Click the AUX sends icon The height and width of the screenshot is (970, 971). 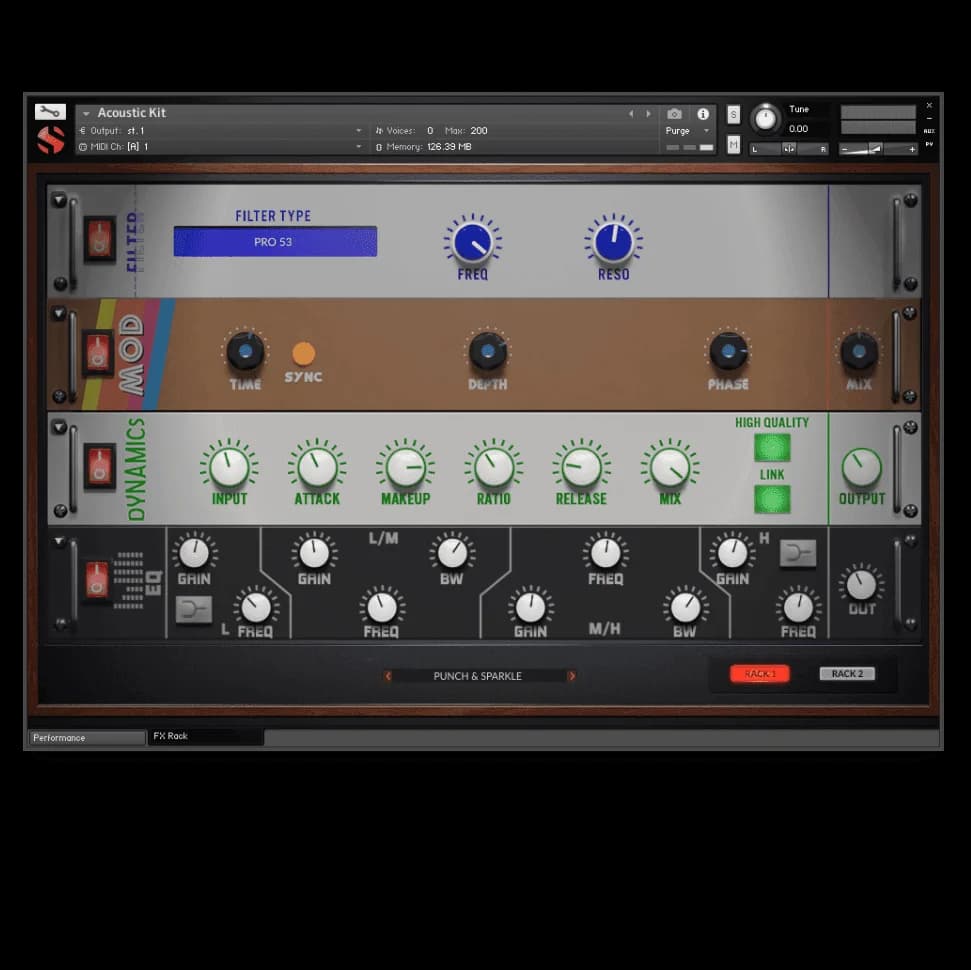[931, 128]
